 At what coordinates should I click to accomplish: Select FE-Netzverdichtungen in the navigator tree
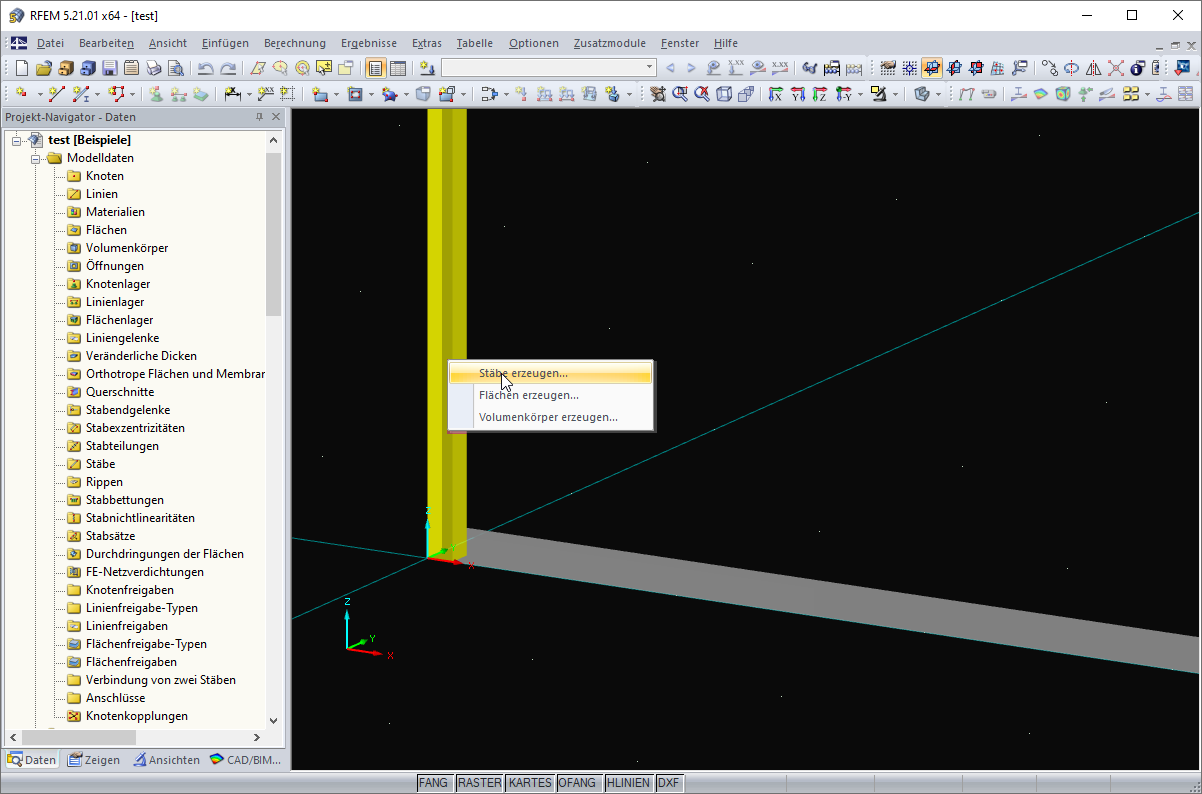coord(145,572)
